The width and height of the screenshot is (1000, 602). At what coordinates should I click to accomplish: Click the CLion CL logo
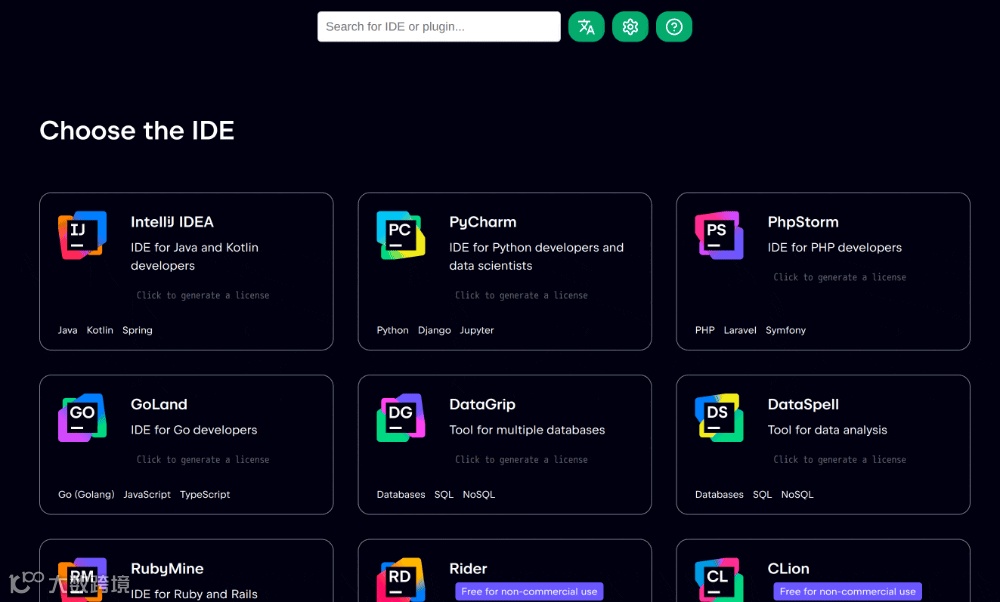coord(719,580)
